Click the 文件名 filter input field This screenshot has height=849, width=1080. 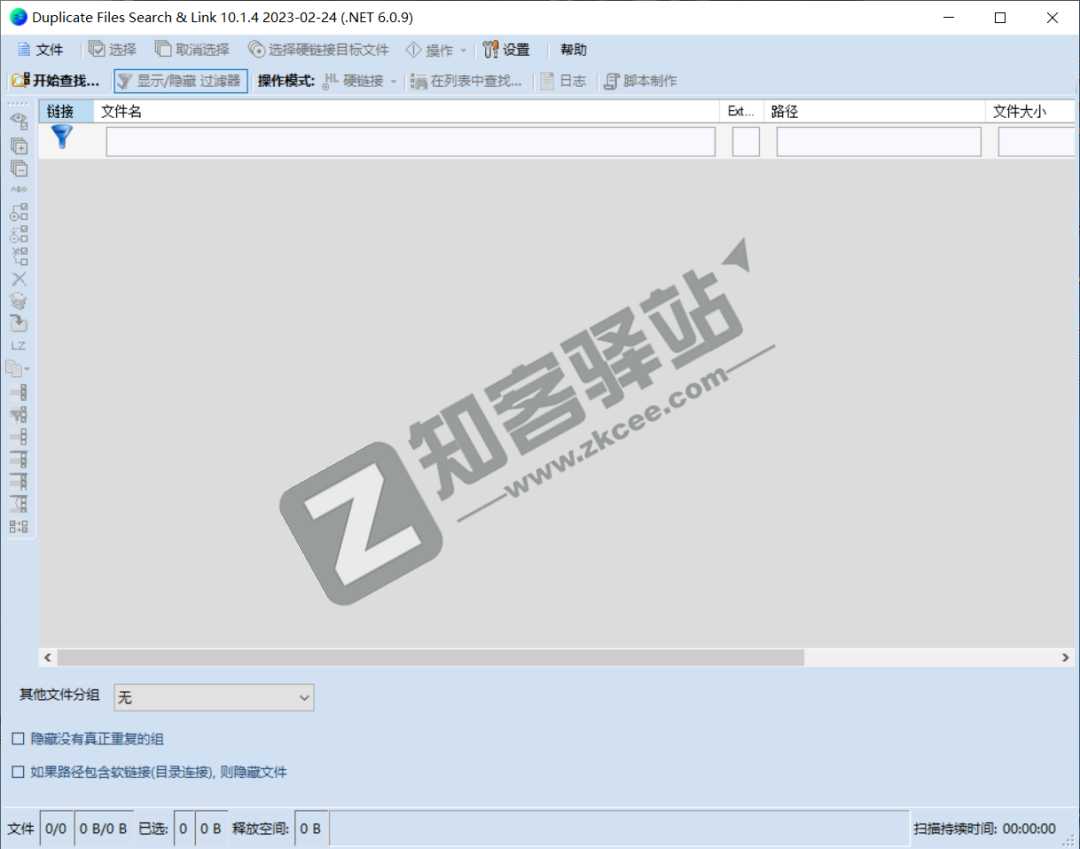pos(408,140)
